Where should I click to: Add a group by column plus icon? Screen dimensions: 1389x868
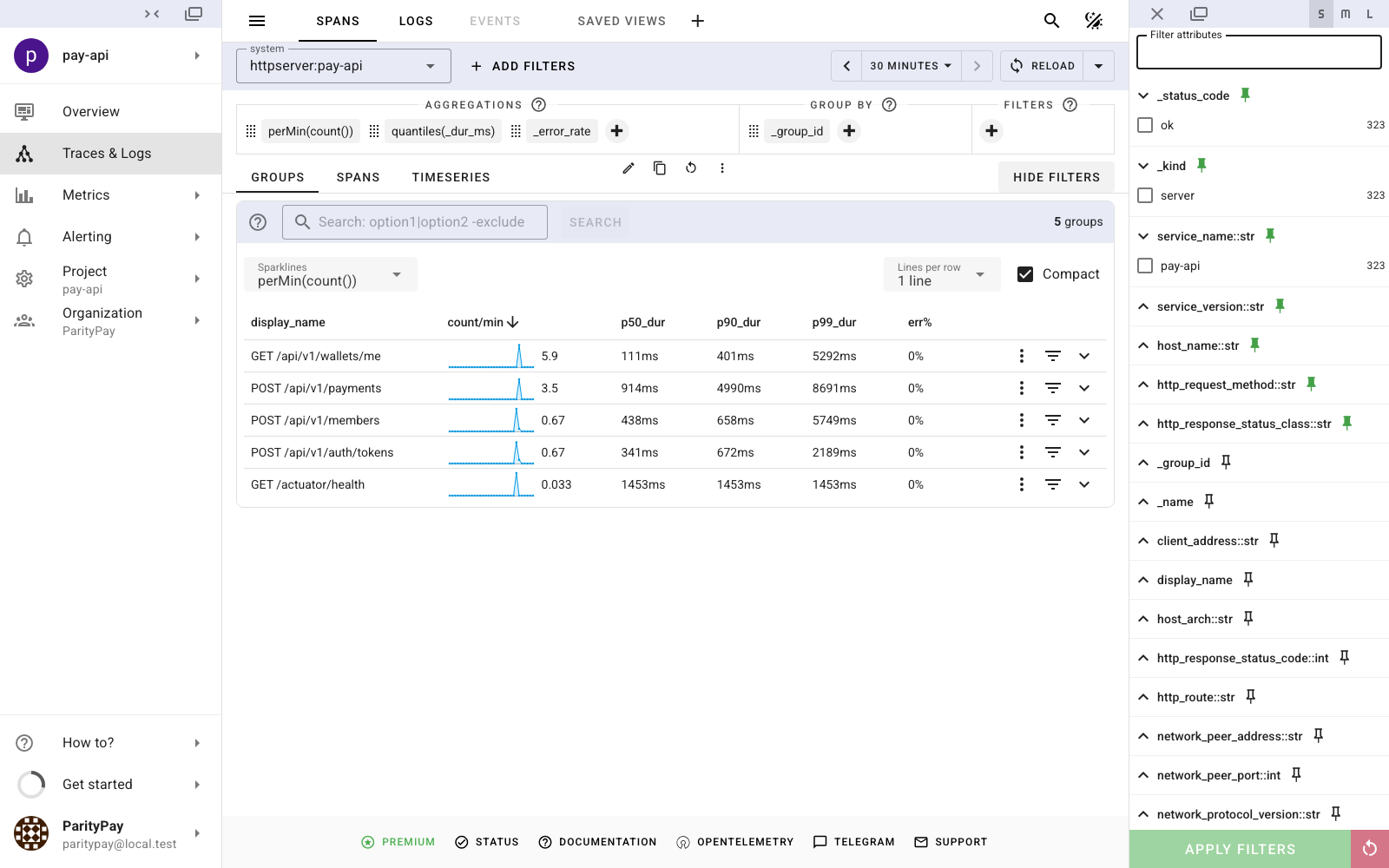click(x=849, y=131)
